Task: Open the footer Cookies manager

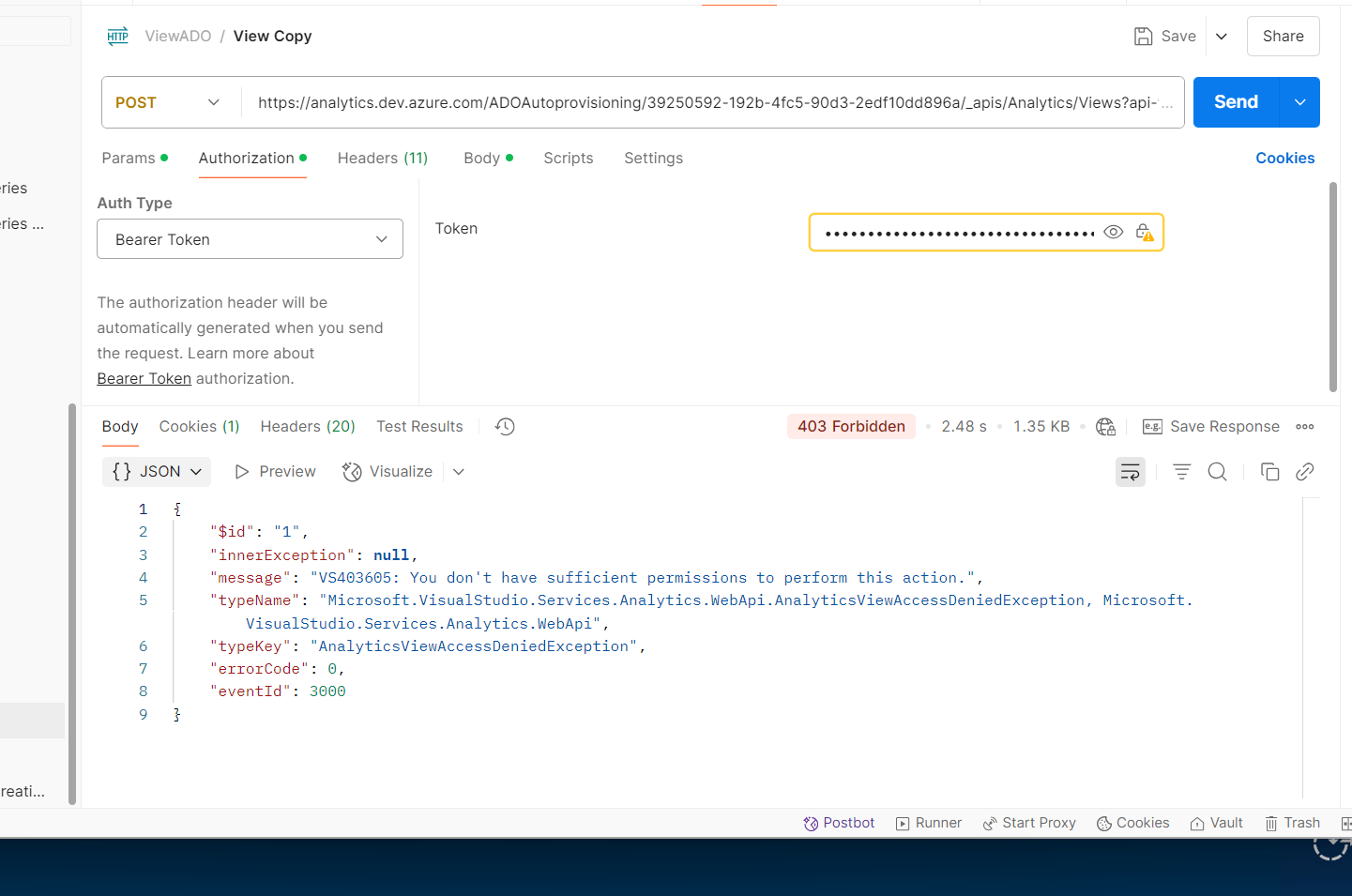Action: [x=1133, y=823]
